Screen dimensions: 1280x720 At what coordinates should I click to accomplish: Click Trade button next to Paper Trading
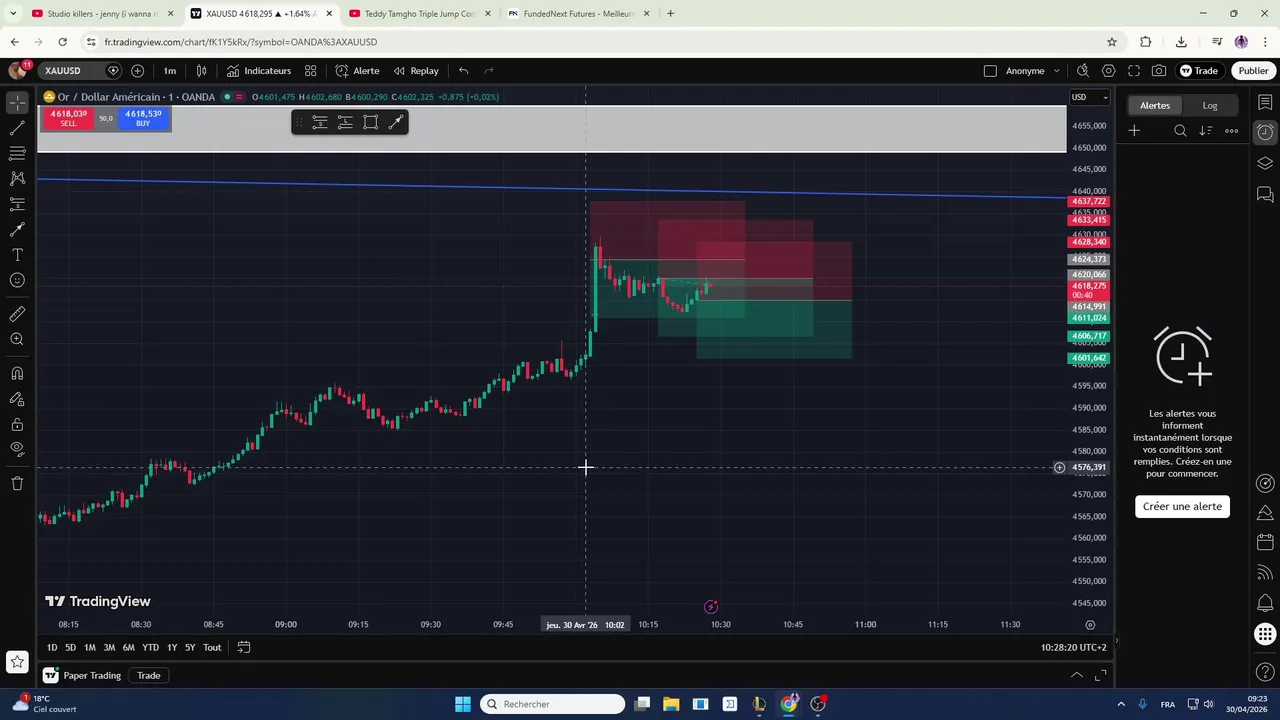[149, 676]
